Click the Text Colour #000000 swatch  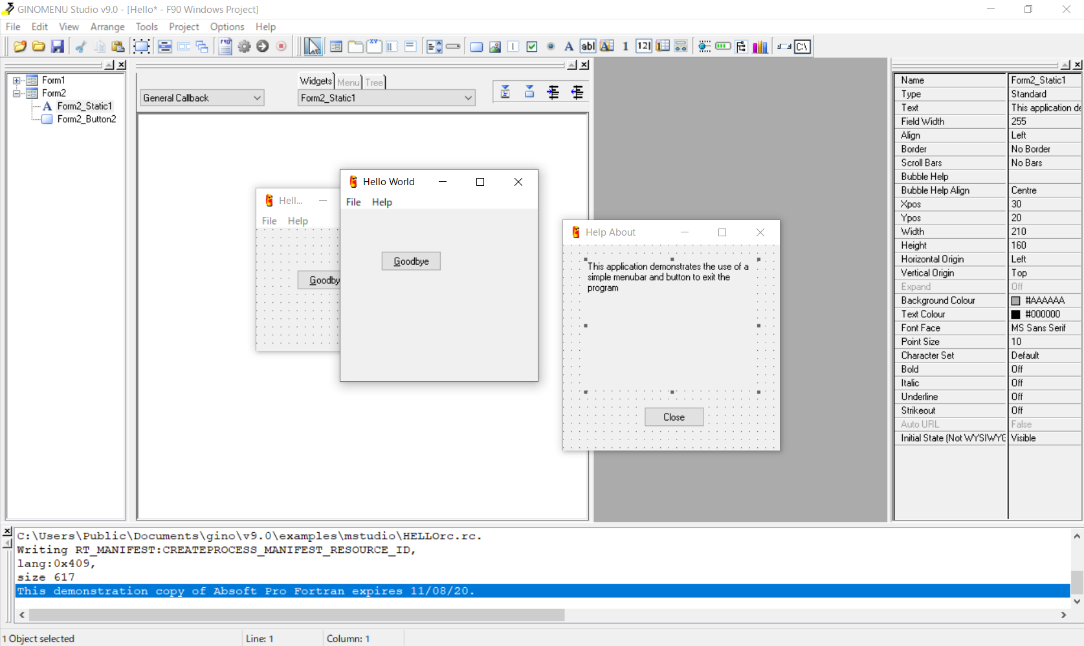click(x=1016, y=314)
